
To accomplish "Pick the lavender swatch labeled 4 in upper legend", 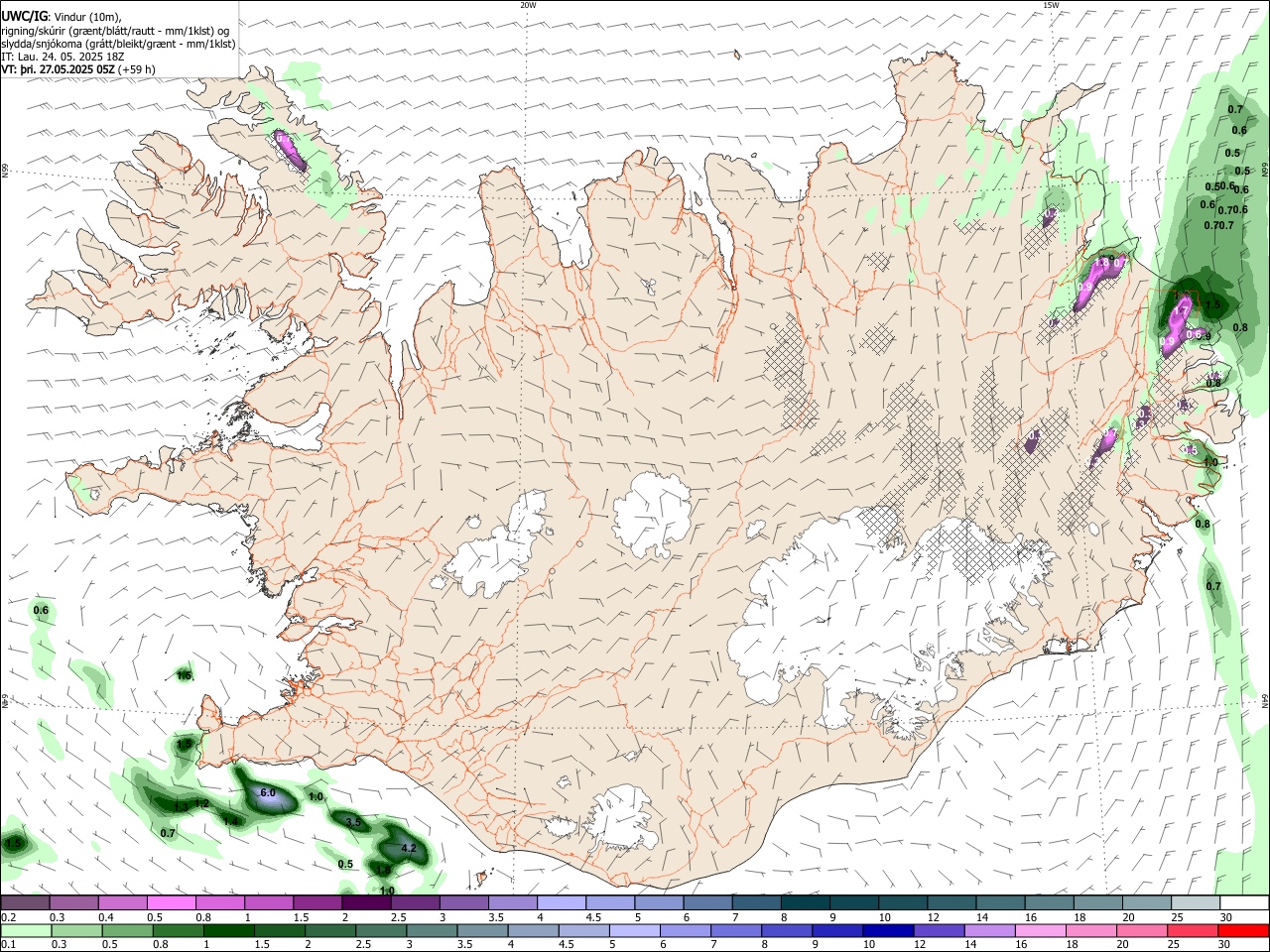I will coord(562,902).
